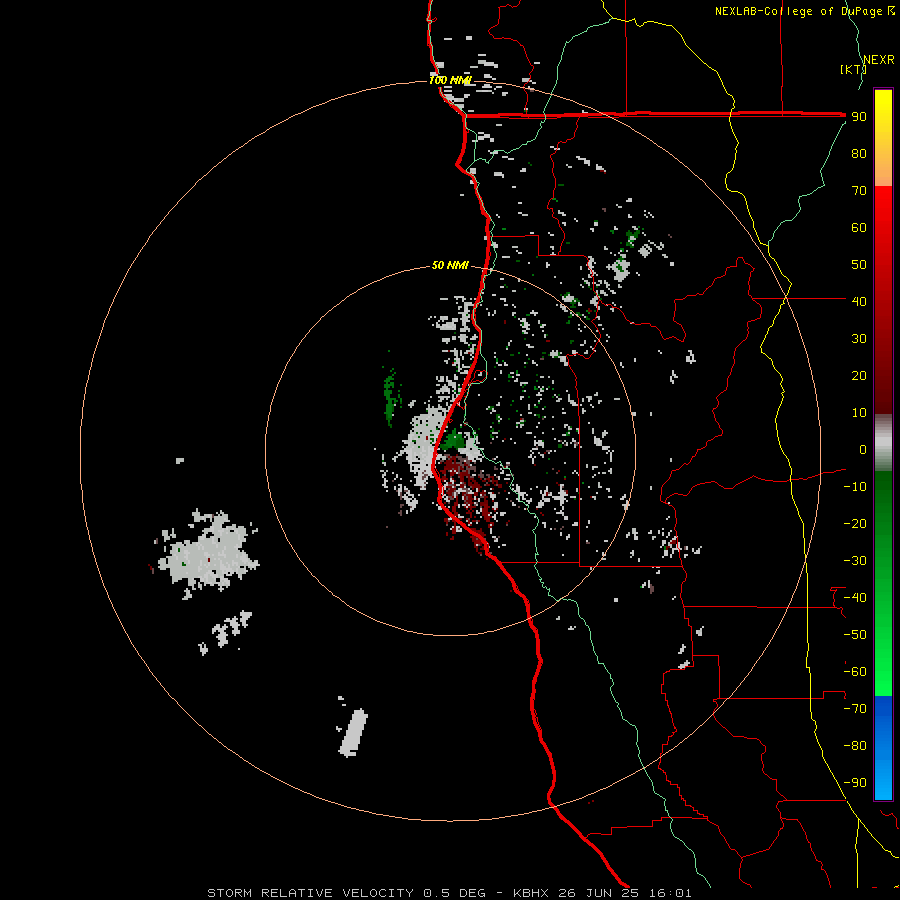Click the 100 NMI range ring label
900x900 pixels.
[x=450, y=80]
